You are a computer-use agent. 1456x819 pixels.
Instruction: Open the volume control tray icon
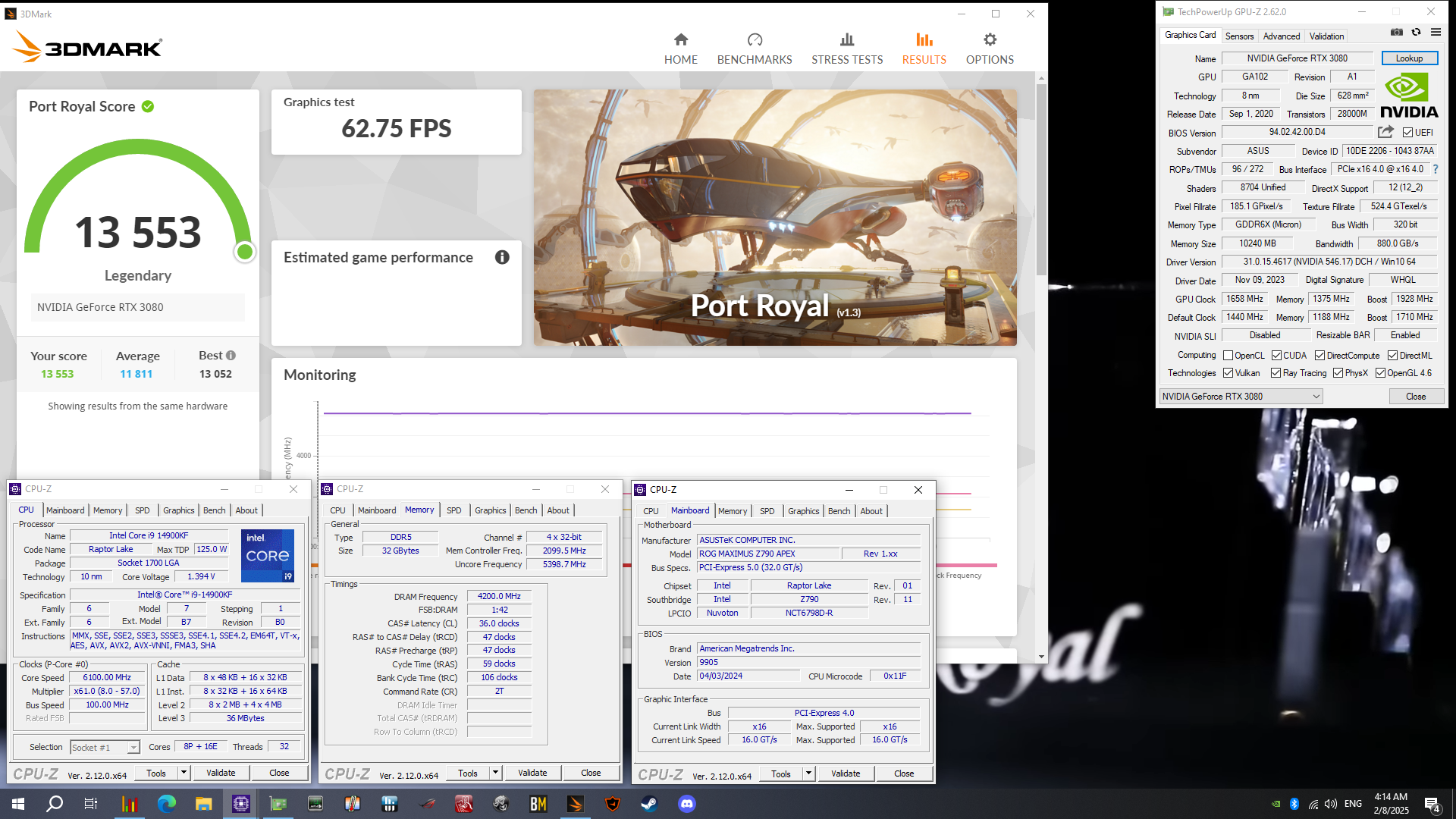click(1331, 804)
